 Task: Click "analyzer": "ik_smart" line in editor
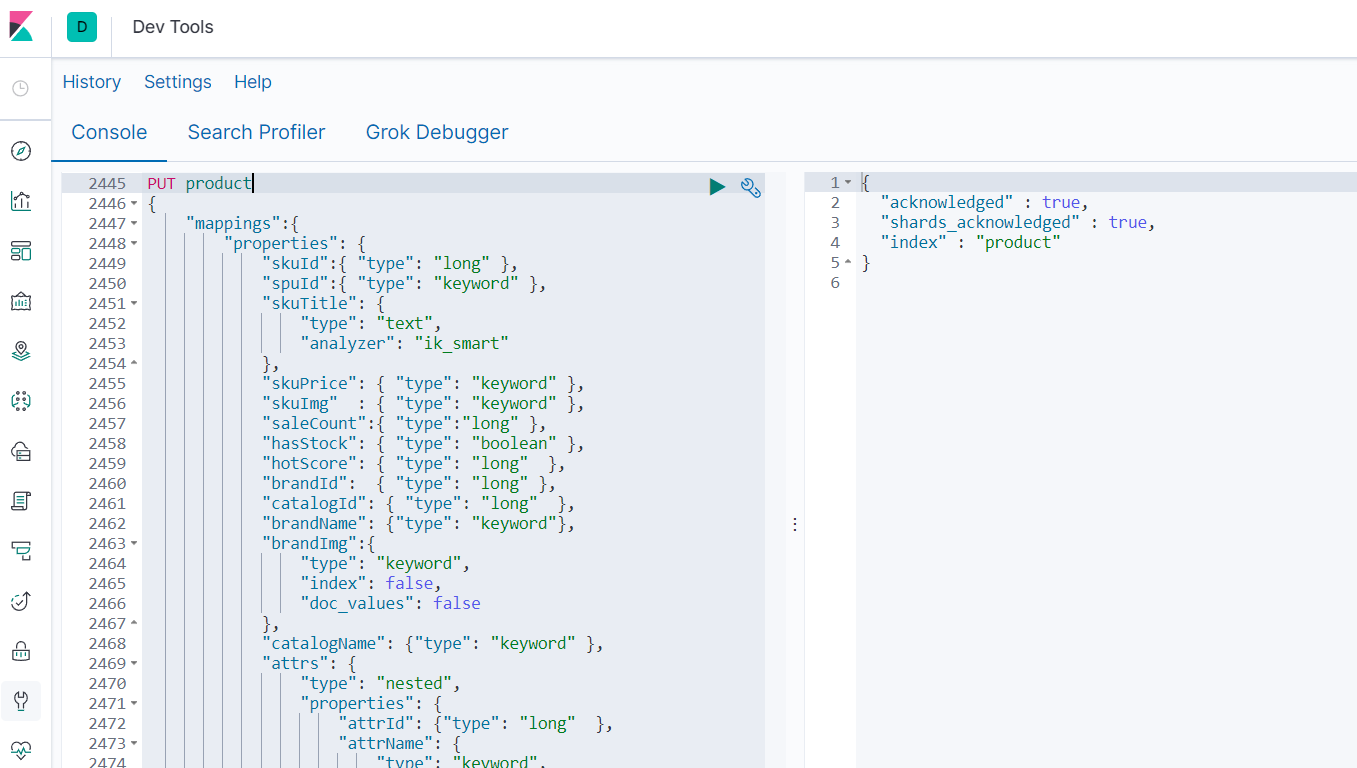(x=405, y=343)
